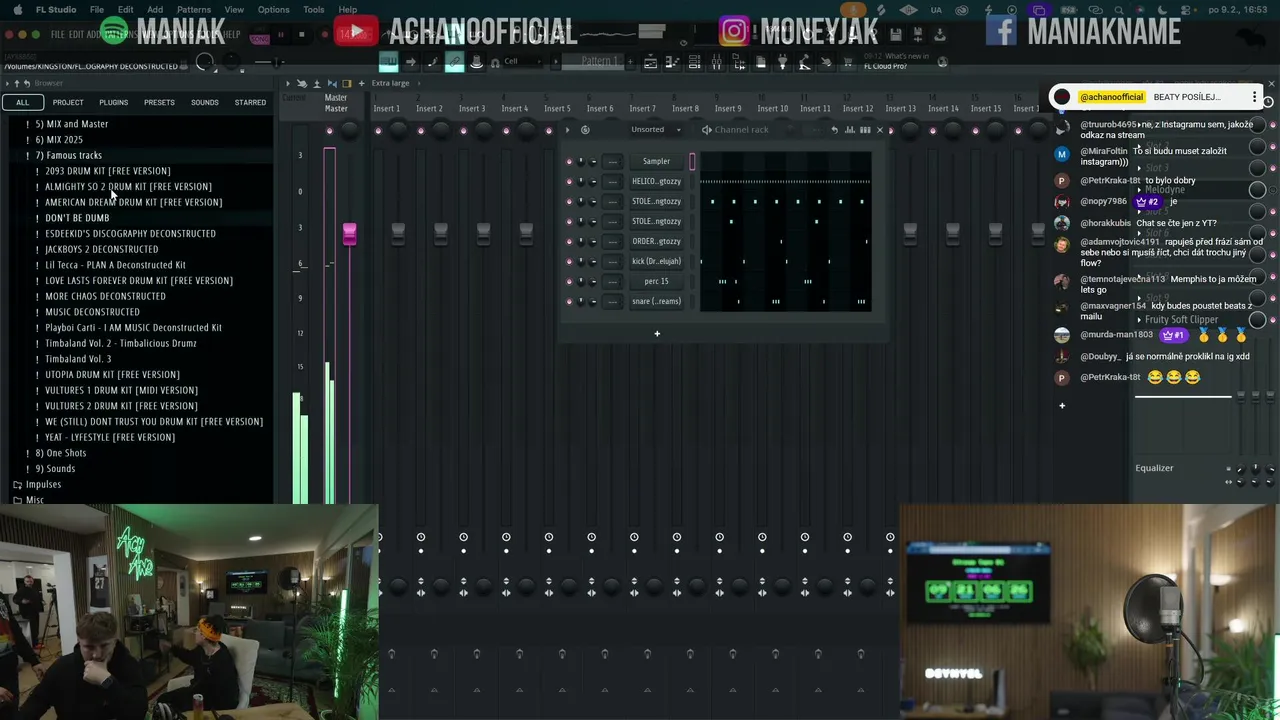The height and width of the screenshot is (720, 1280).
Task: Select the Sampler channel button
Action: [656, 161]
